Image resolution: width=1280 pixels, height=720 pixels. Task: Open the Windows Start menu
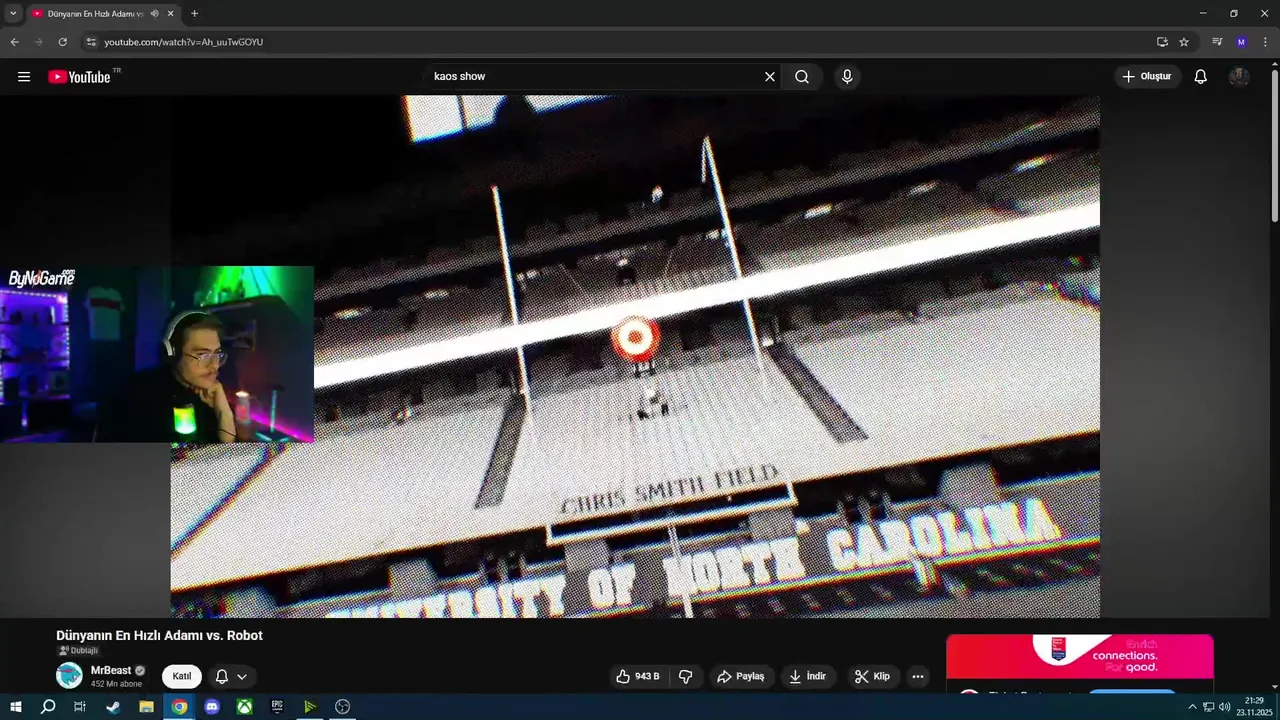pos(16,707)
